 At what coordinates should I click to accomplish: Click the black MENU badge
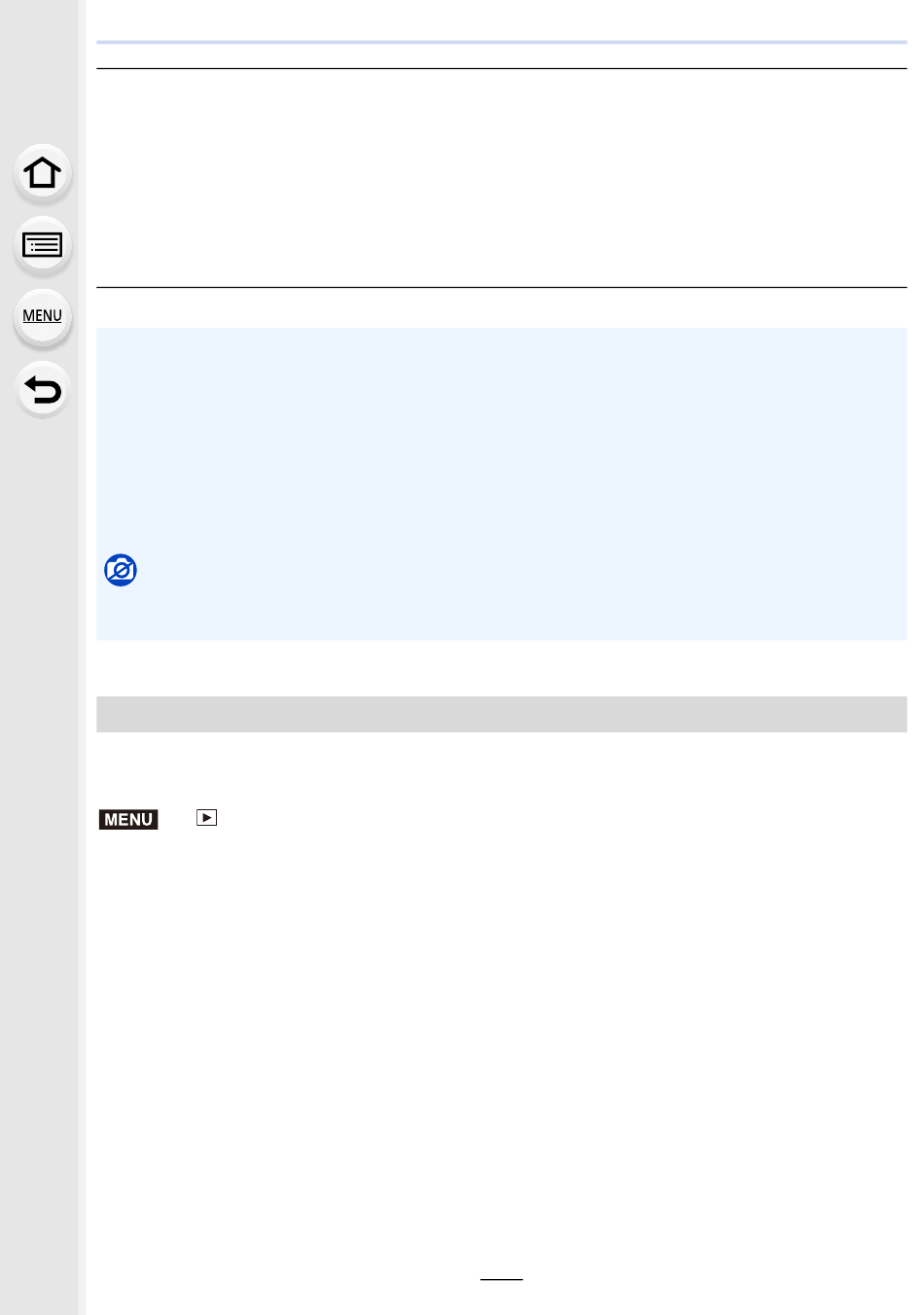128,819
